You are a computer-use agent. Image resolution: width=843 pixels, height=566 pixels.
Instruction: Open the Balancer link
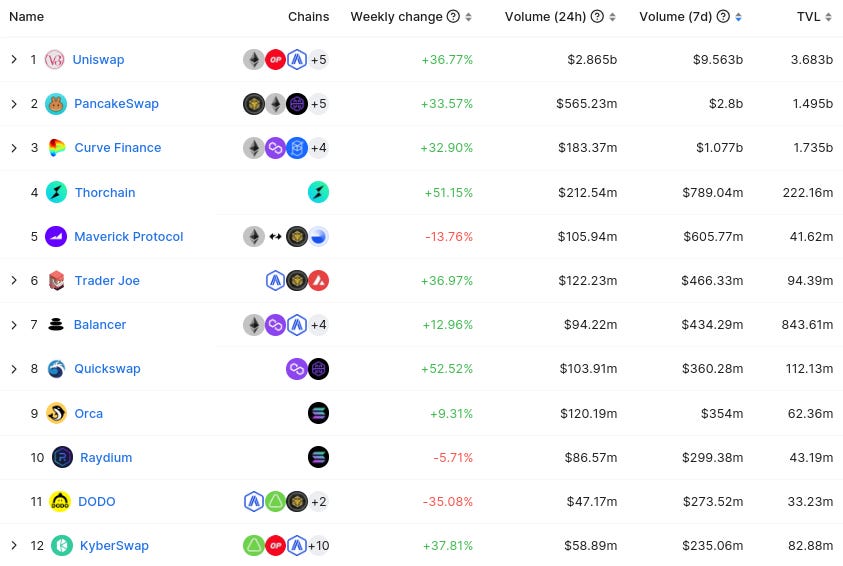(x=100, y=325)
